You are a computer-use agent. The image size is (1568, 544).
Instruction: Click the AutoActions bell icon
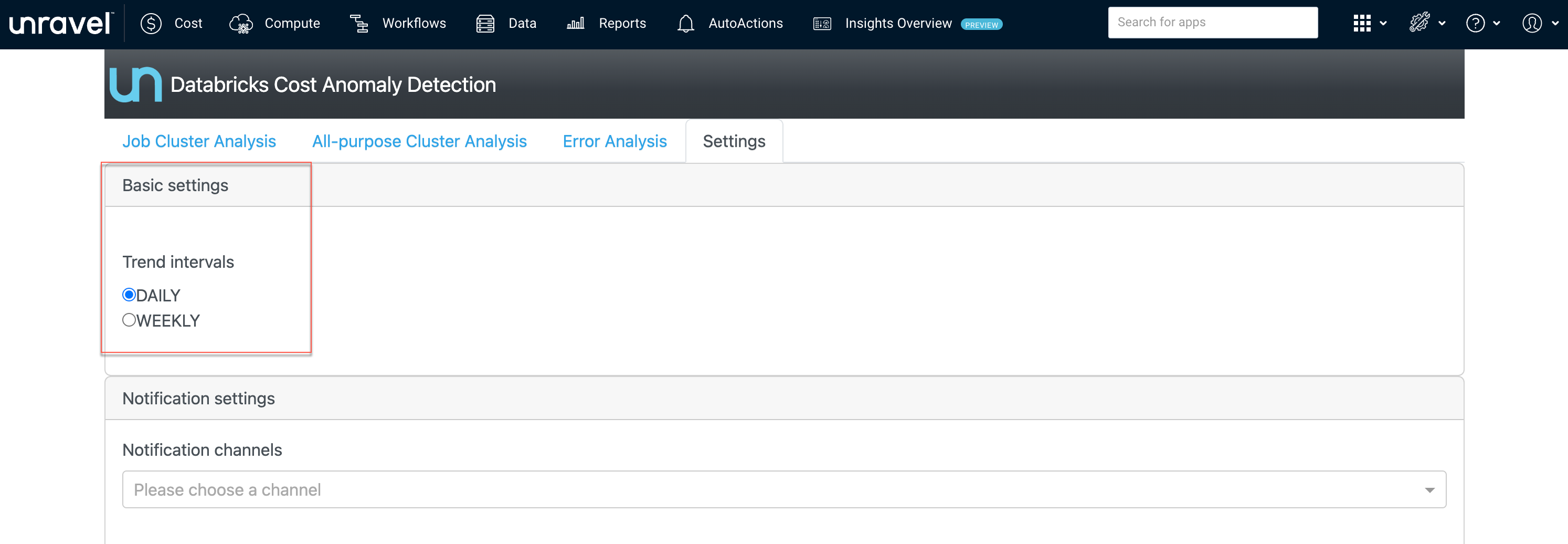coord(685,24)
